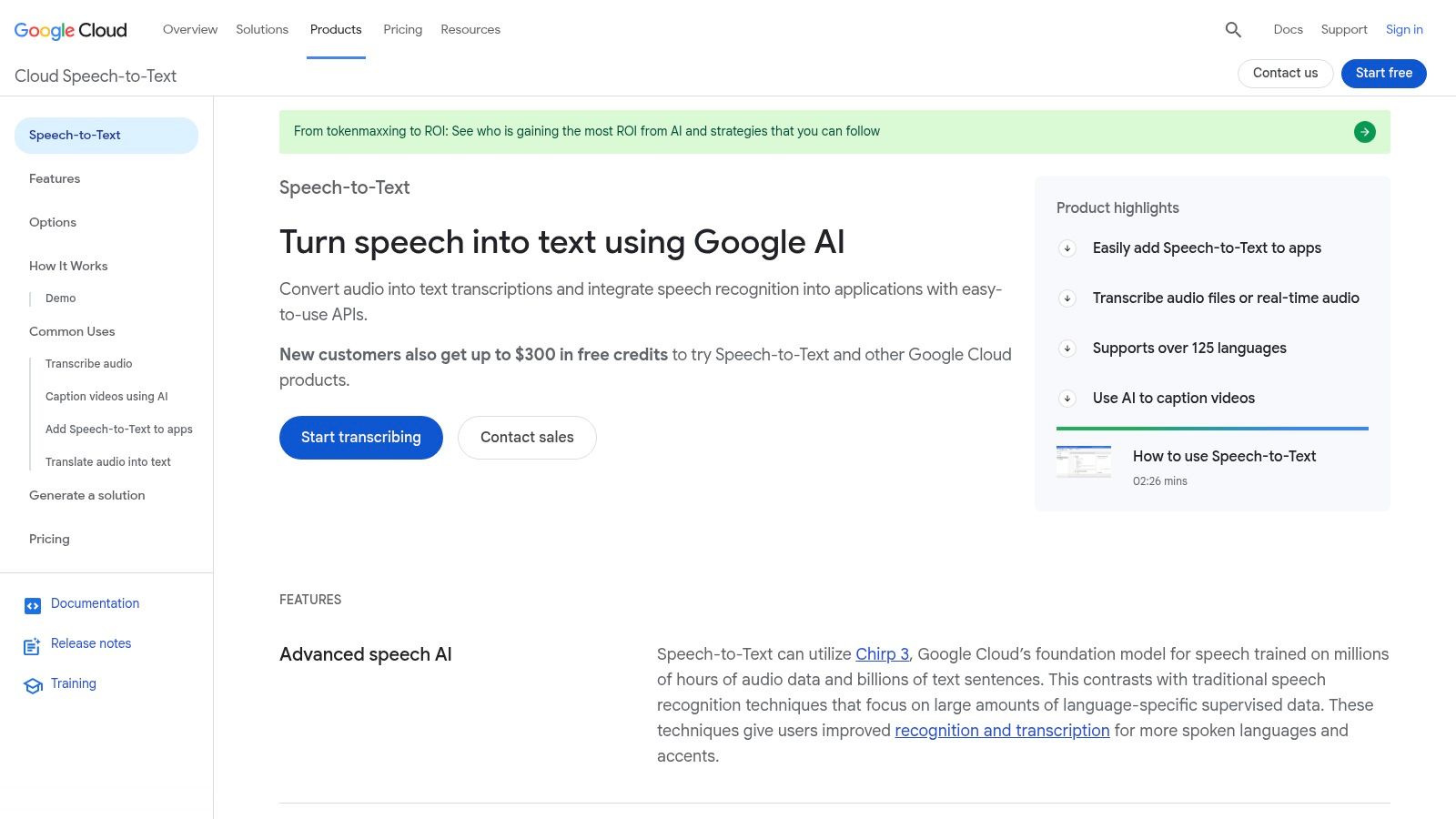This screenshot has height=819, width=1456.
Task: Open the Resources menu item
Action: pos(470,29)
